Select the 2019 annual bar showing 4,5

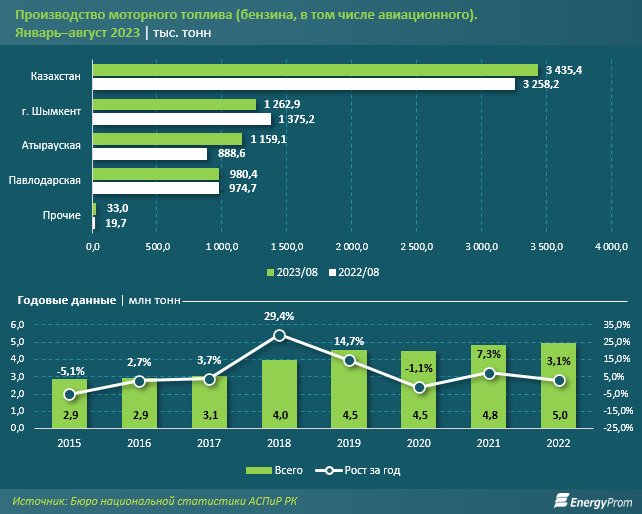click(349, 389)
